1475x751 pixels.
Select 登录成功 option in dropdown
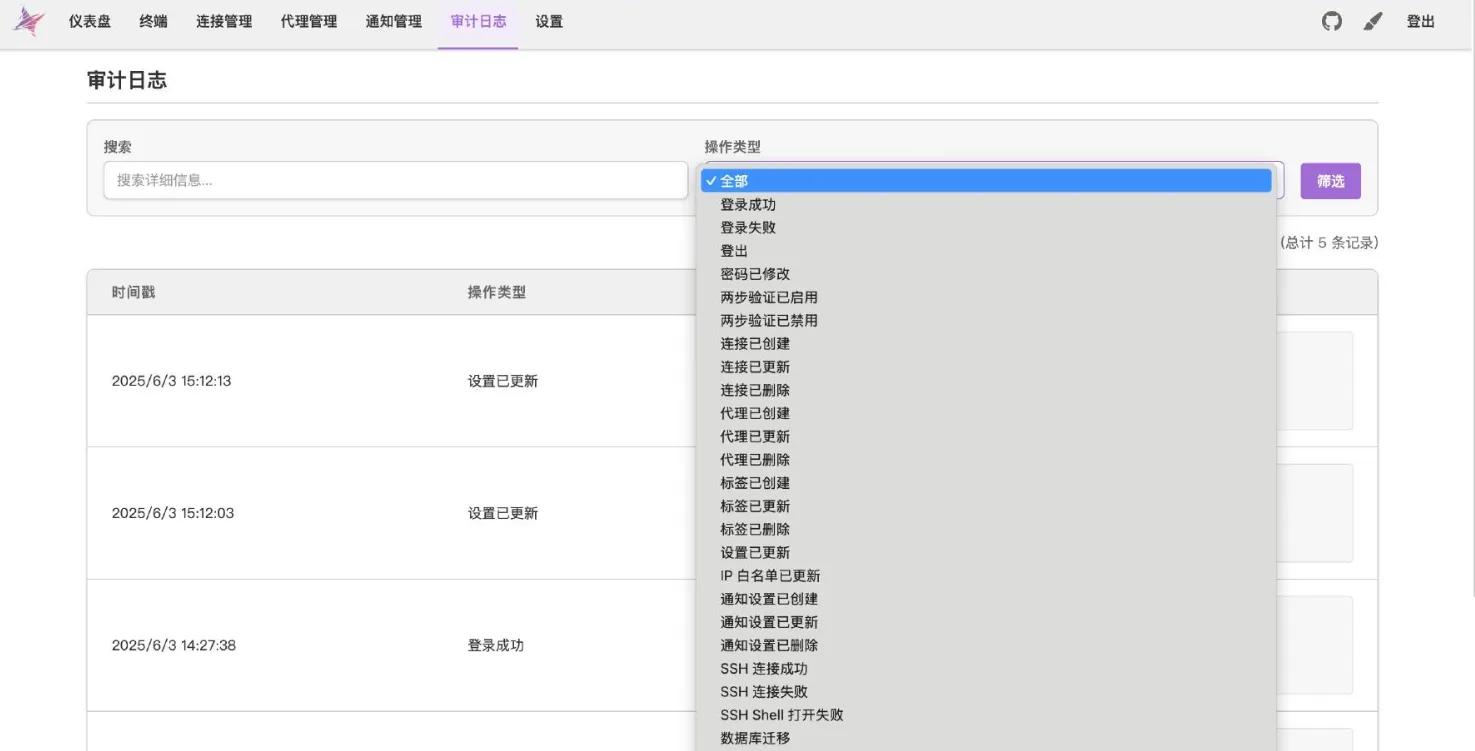(x=985, y=204)
